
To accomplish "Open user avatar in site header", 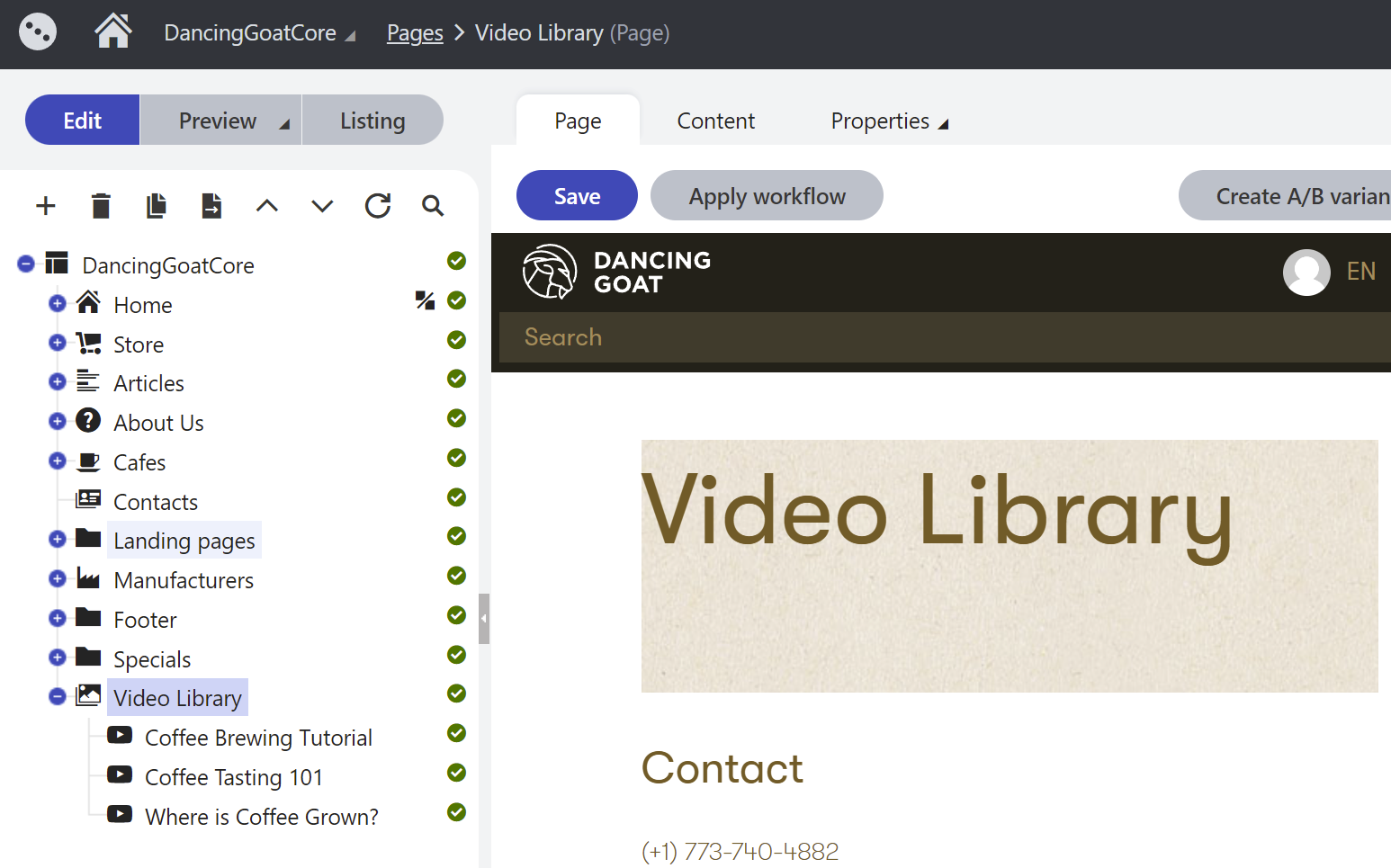I will [1306, 272].
